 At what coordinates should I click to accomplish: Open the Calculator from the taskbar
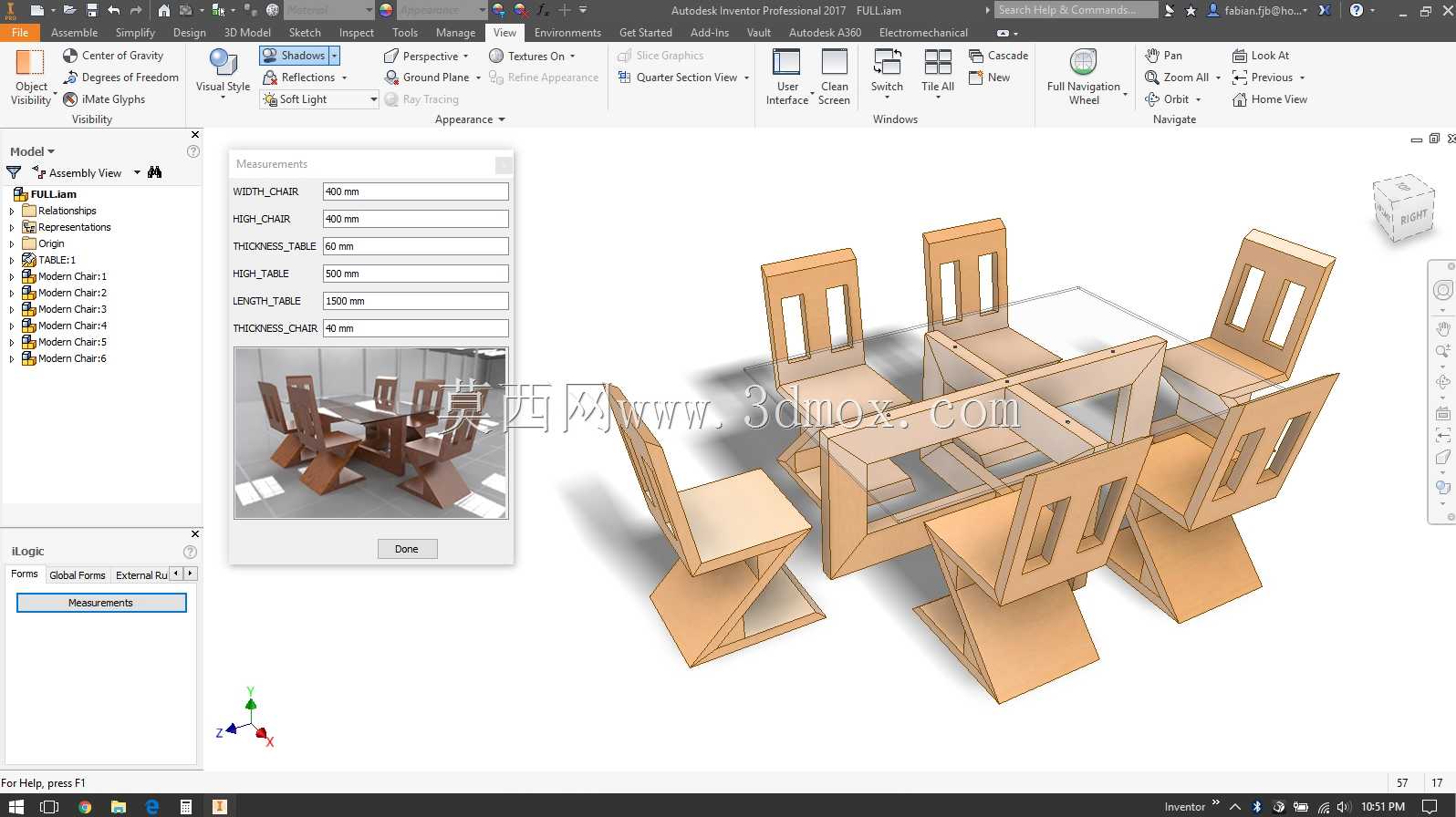coord(185,806)
